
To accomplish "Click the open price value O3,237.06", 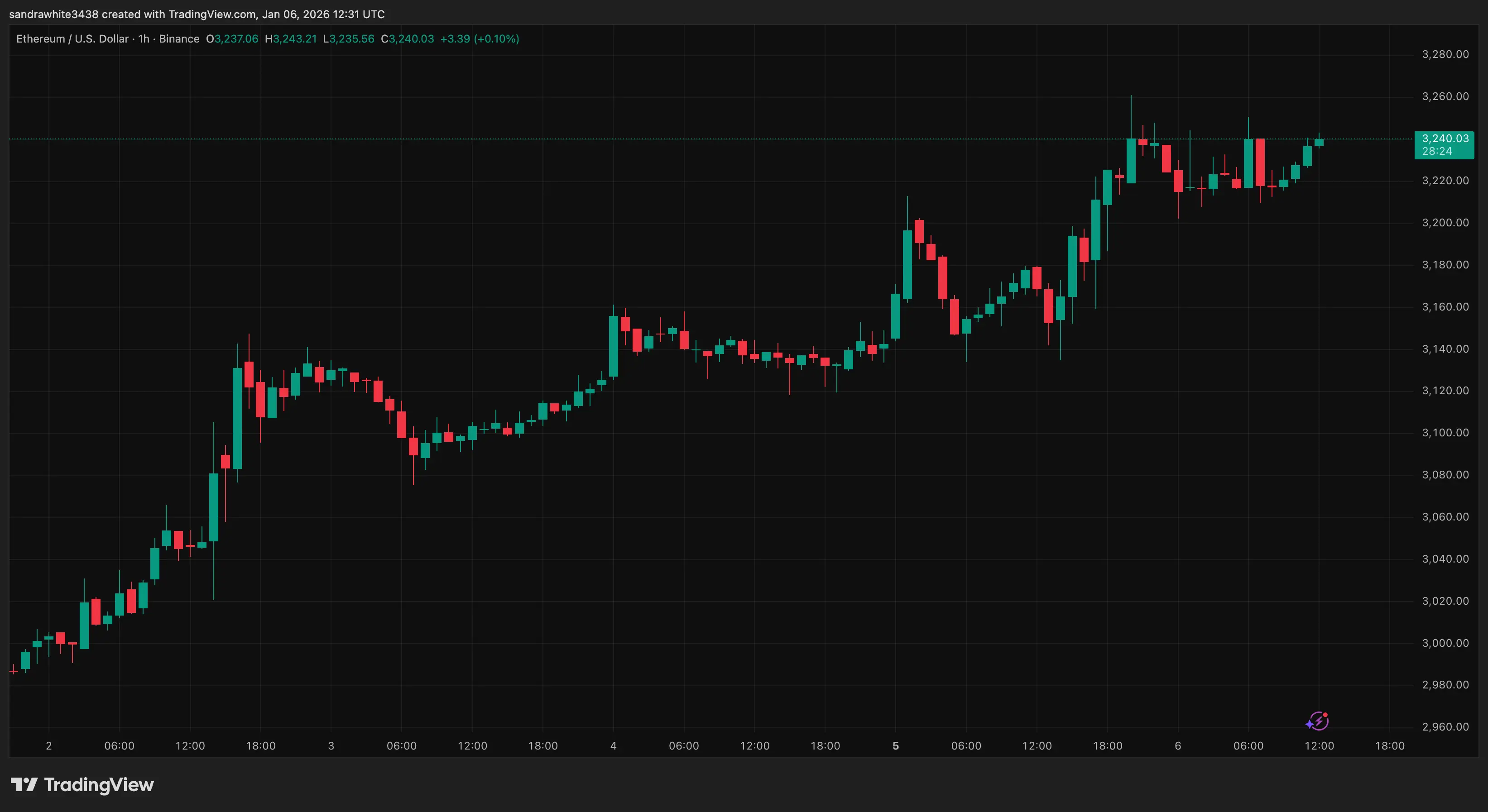I will point(232,38).
